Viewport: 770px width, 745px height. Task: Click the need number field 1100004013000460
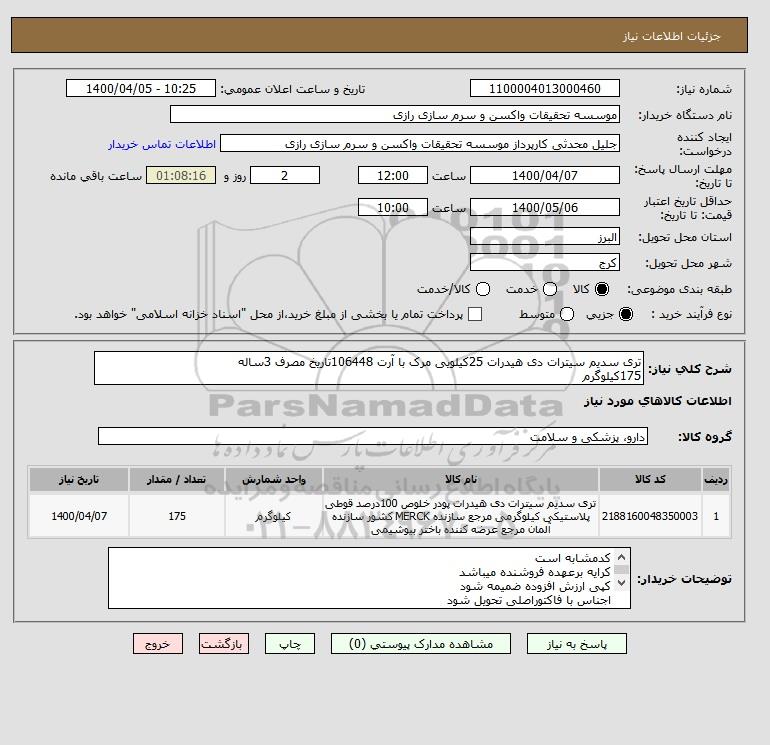pyautogui.click(x=545, y=88)
